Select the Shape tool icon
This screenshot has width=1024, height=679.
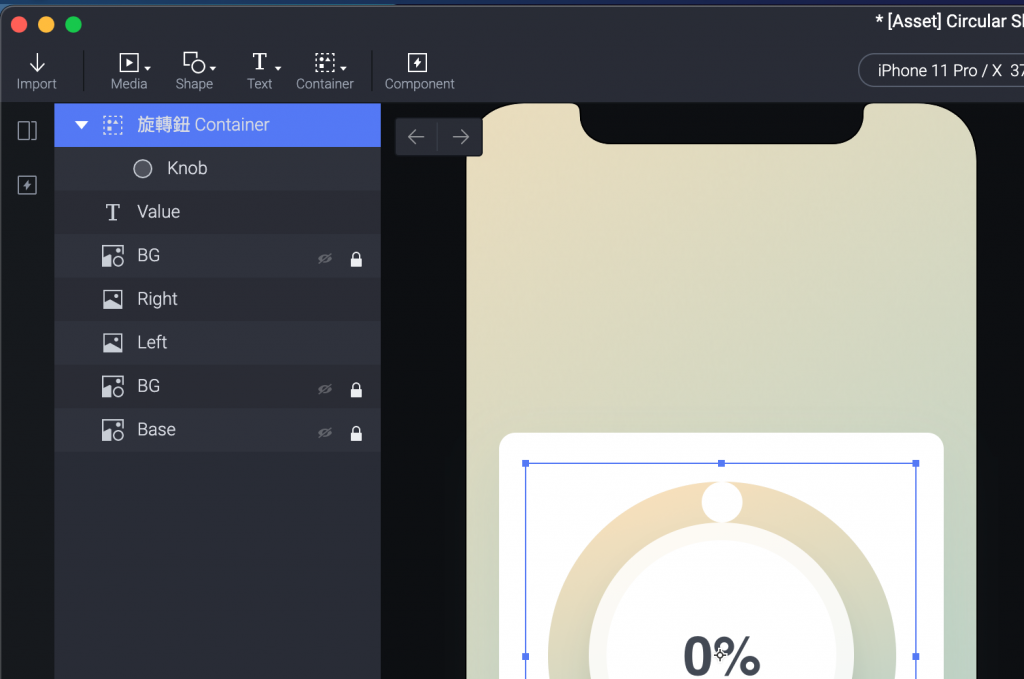coord(194,63)
